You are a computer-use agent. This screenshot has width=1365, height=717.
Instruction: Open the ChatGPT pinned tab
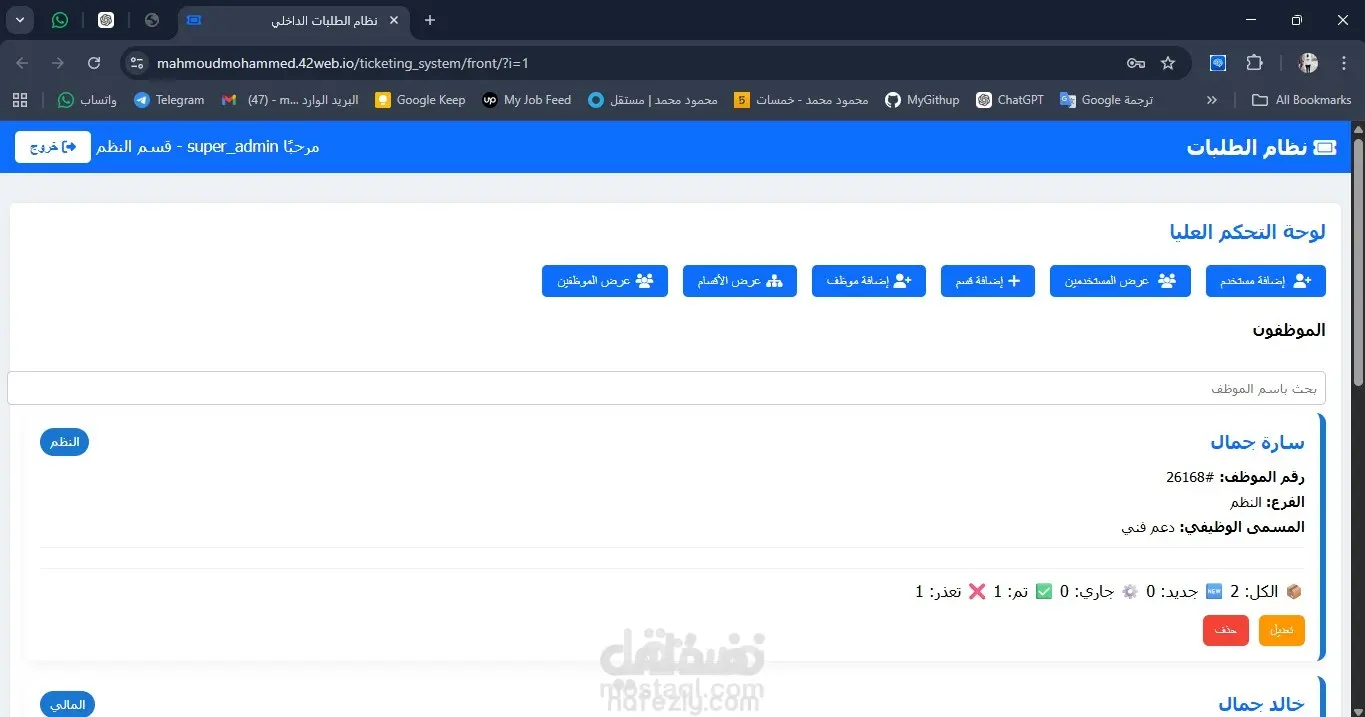106,20
